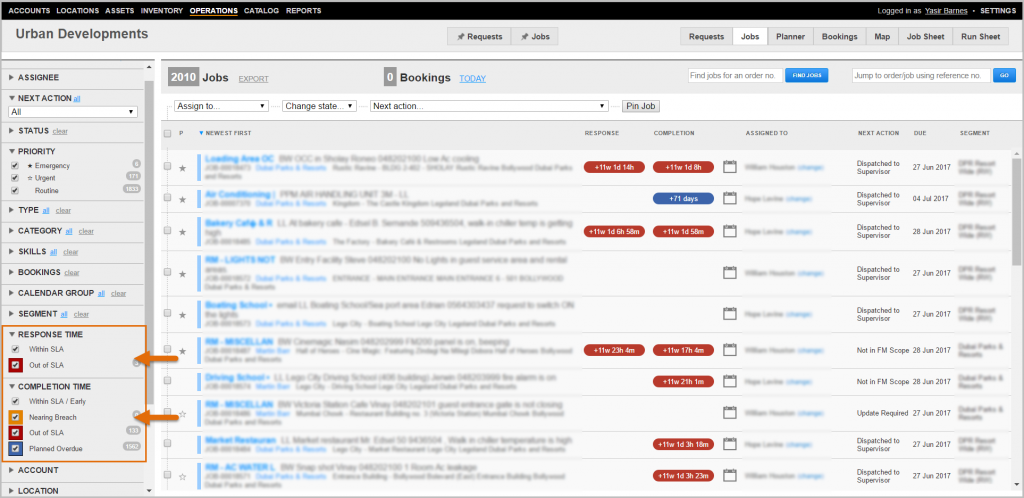Open the calendar icon for the Air Conditioning job
This screenshot has width=1024, height=498.
coord(729,199)
